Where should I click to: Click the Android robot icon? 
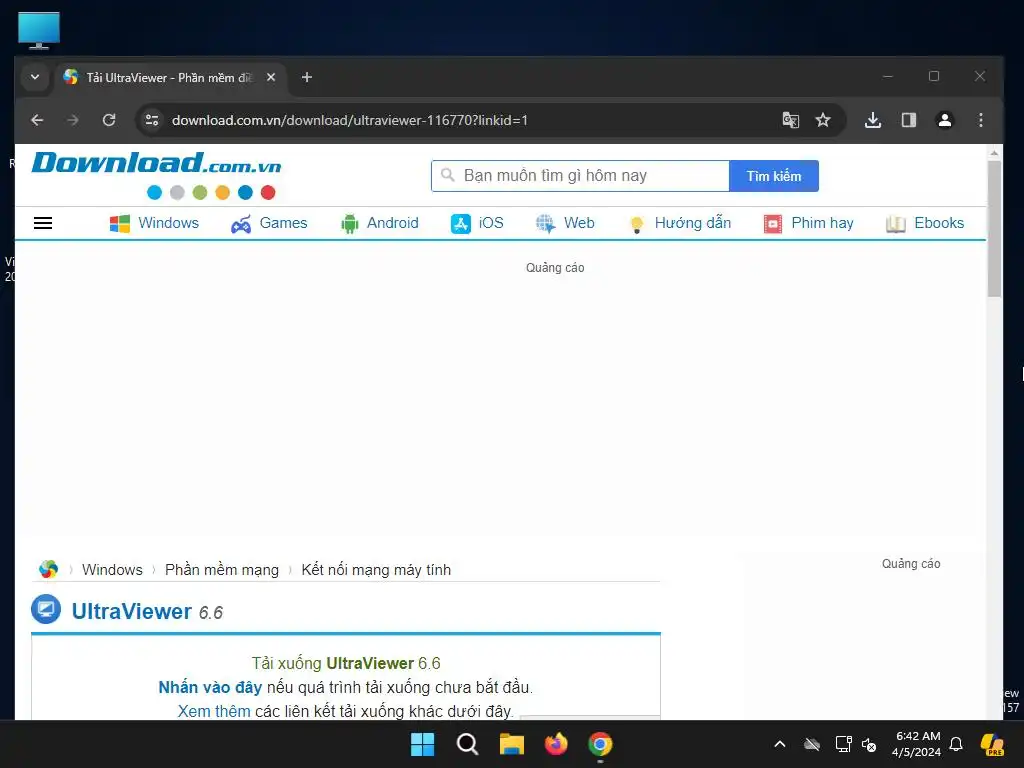click(349, 224)
